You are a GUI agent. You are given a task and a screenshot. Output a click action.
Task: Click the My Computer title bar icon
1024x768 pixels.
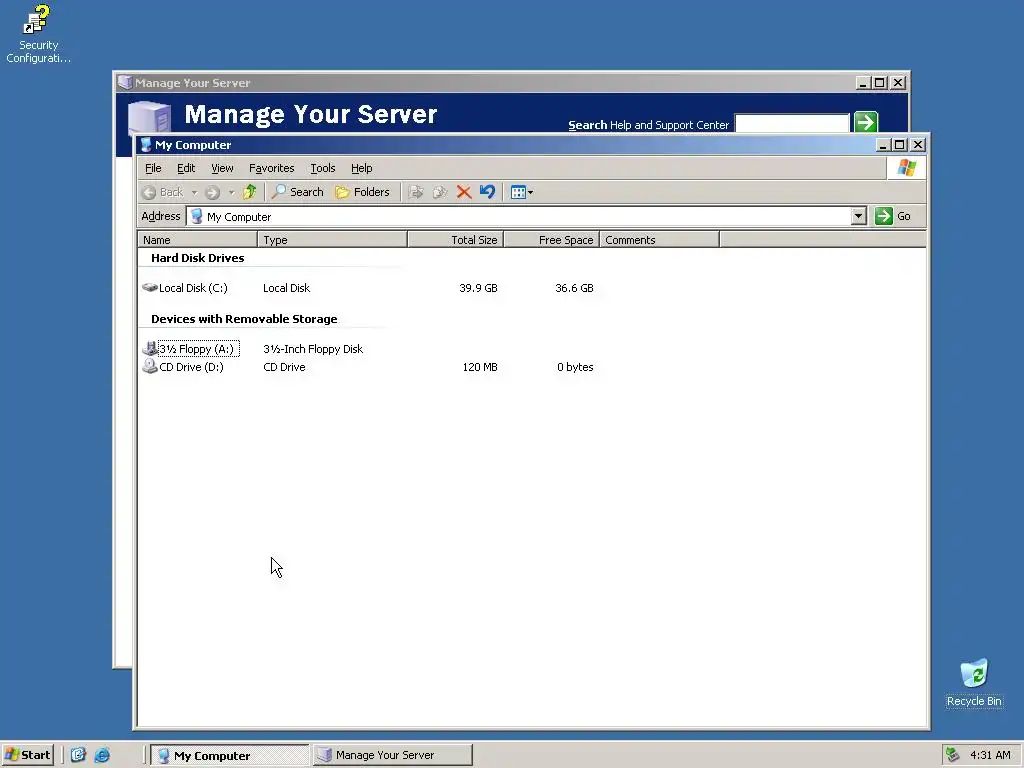[x=146, y=145]
